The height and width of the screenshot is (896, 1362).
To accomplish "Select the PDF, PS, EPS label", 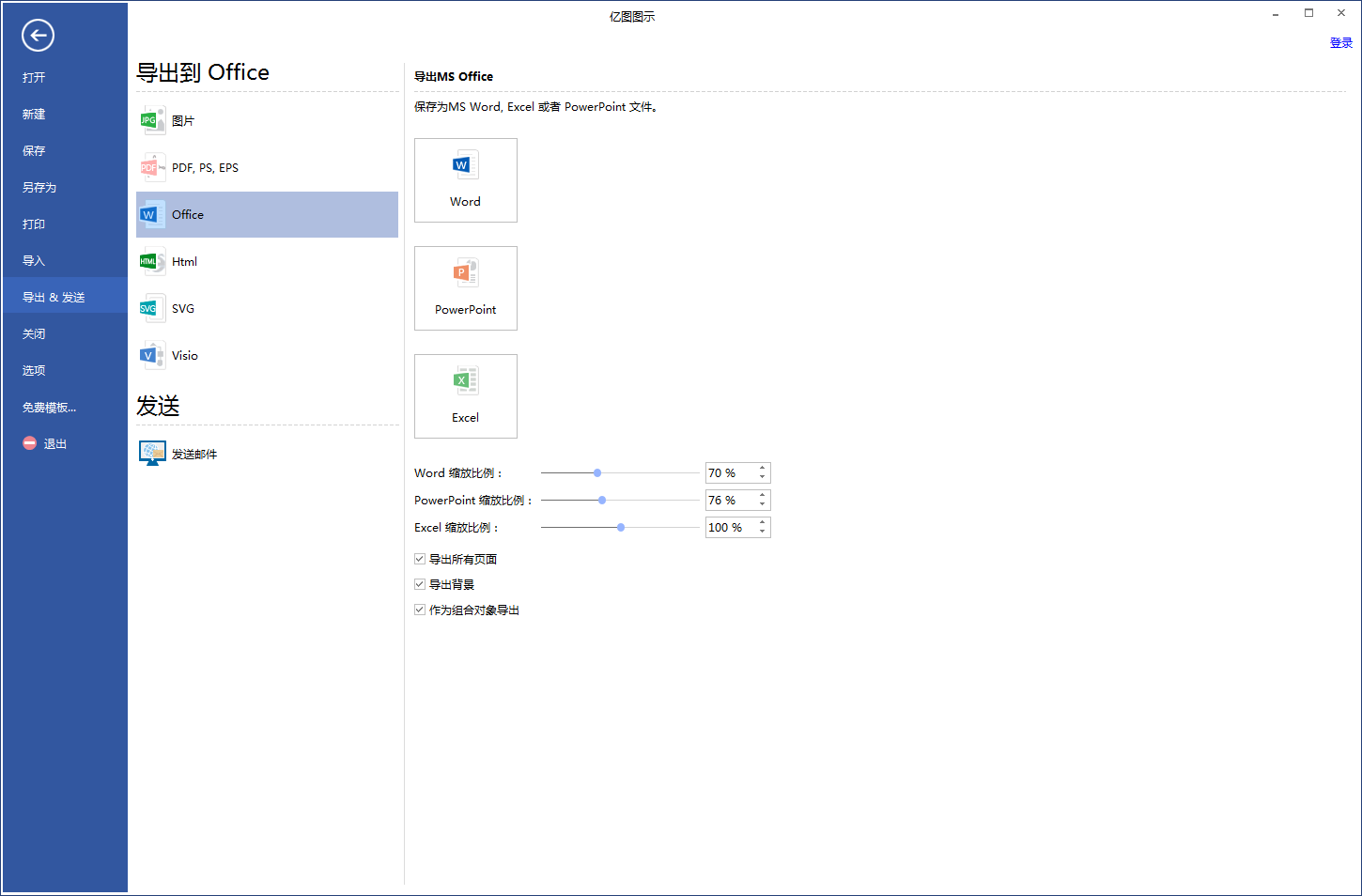I will click(x=205, y=168).
